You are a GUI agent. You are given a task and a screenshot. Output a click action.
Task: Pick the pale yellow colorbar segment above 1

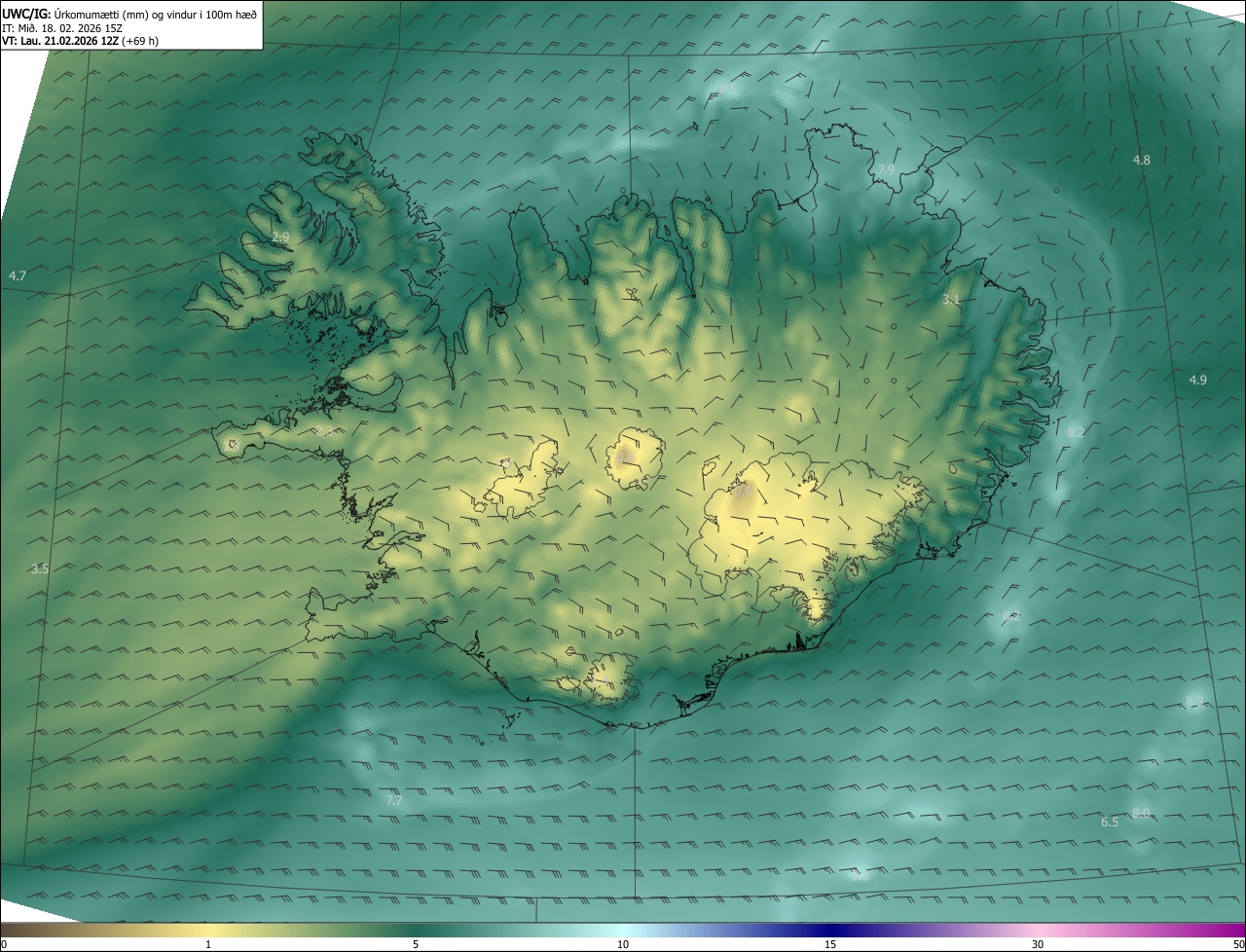point(208,930)
